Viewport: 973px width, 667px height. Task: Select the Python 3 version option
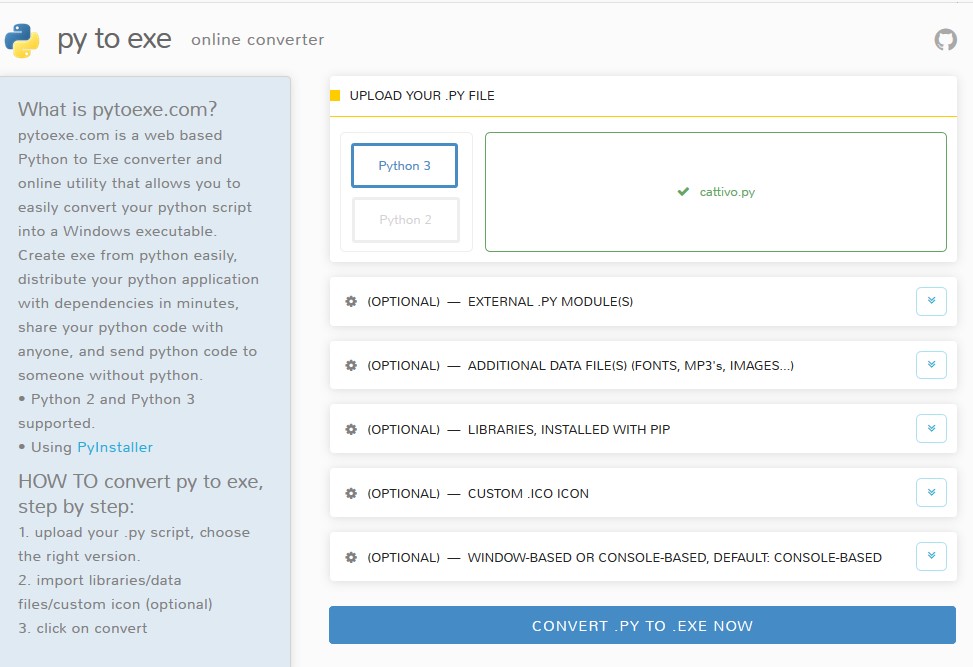[404, 166]
